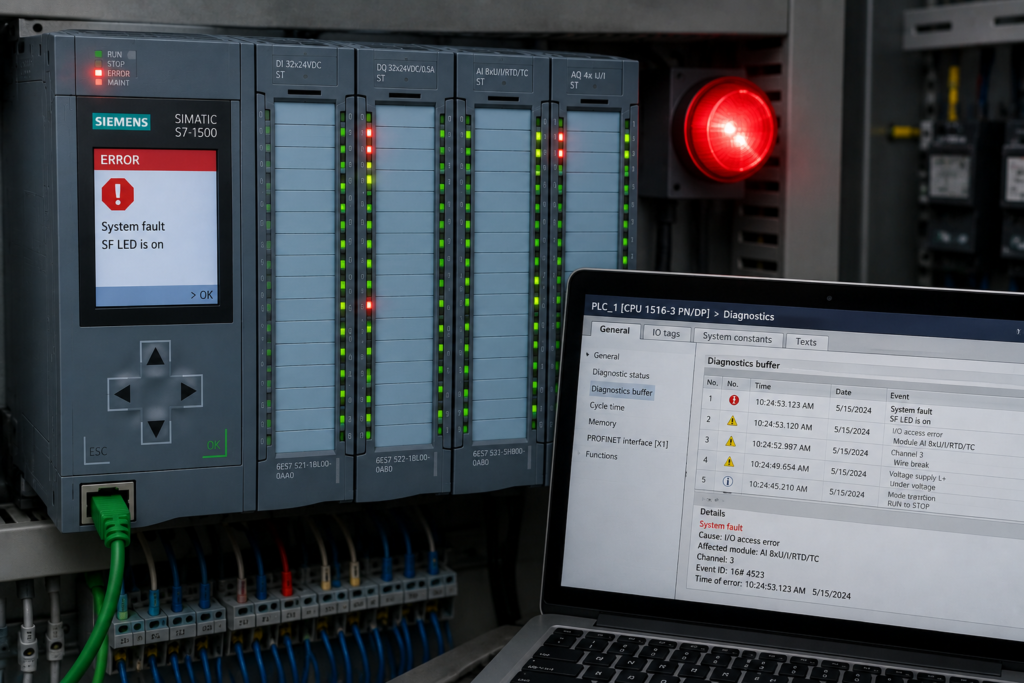This screenshot has width=1024, height=683.
Task: Open the System constants tab
Action: [737, 338]
